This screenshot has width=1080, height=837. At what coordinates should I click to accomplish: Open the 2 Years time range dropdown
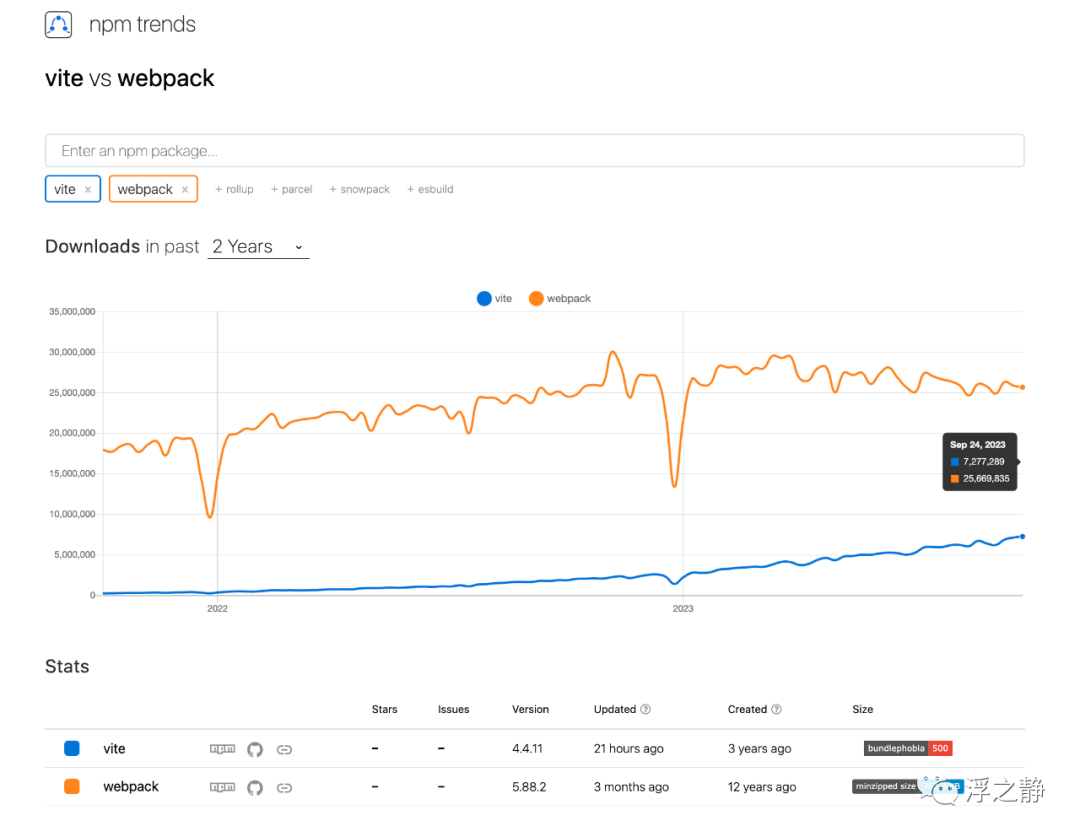pos(258,247)
